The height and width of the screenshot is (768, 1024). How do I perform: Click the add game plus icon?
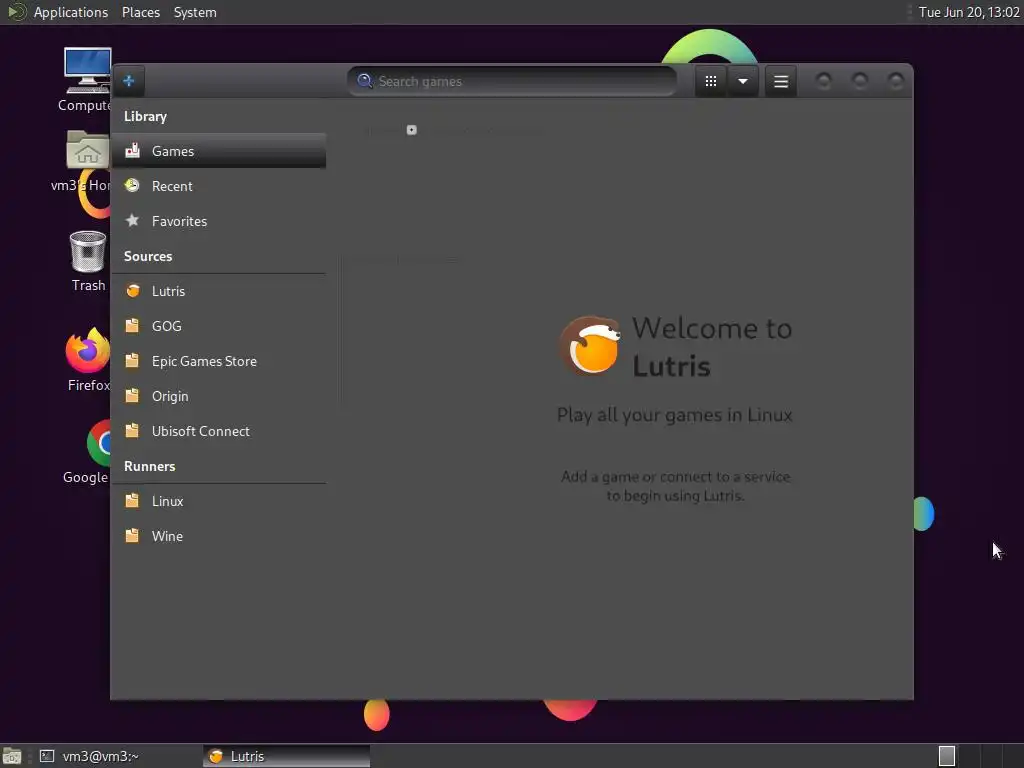coord(129,80)
